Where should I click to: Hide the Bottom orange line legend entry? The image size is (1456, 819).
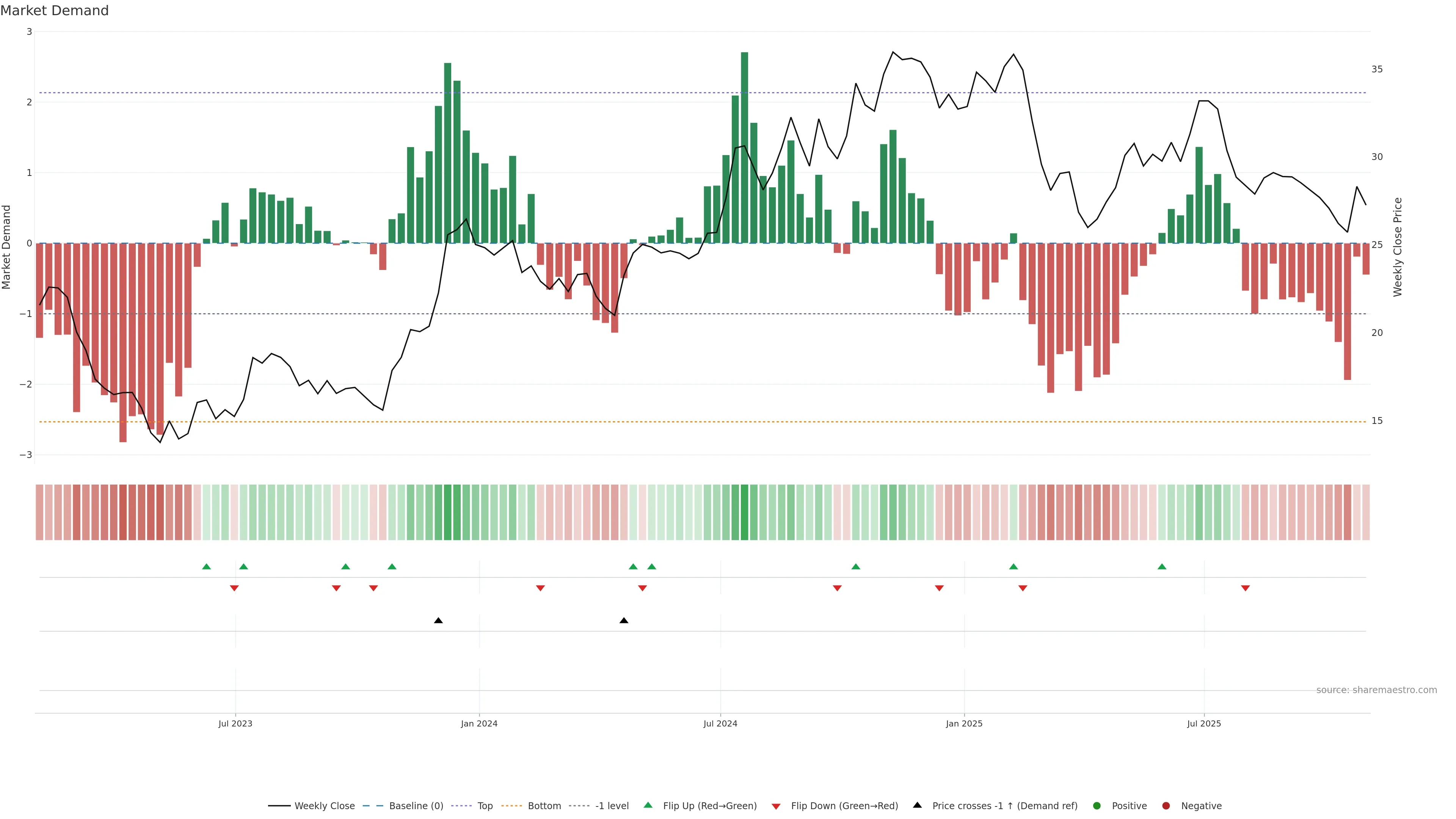point(544,806)
